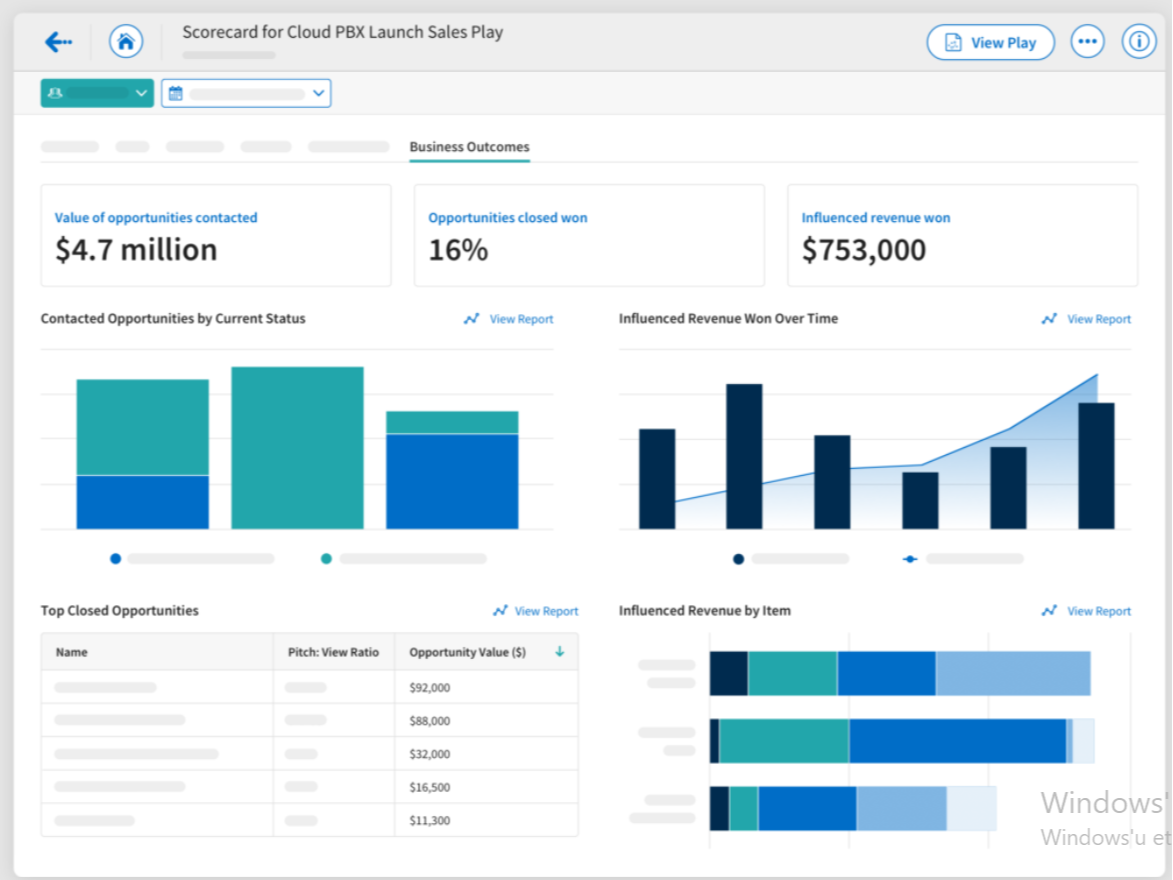Click the back arrow icon
This screenshot has width=1173, height=880.
point(59,42)
